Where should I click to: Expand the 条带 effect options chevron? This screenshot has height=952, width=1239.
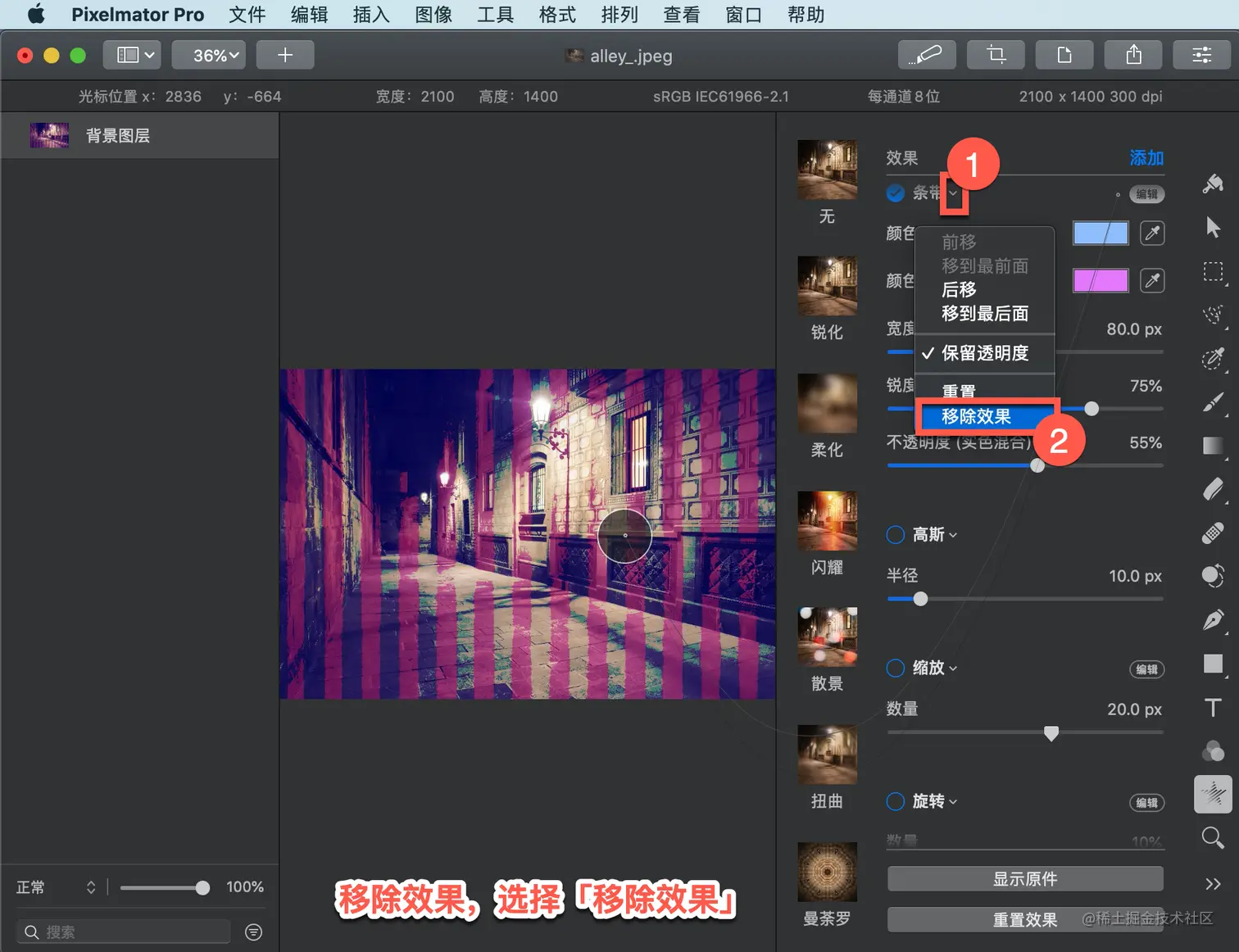click(x=953, y=194)
